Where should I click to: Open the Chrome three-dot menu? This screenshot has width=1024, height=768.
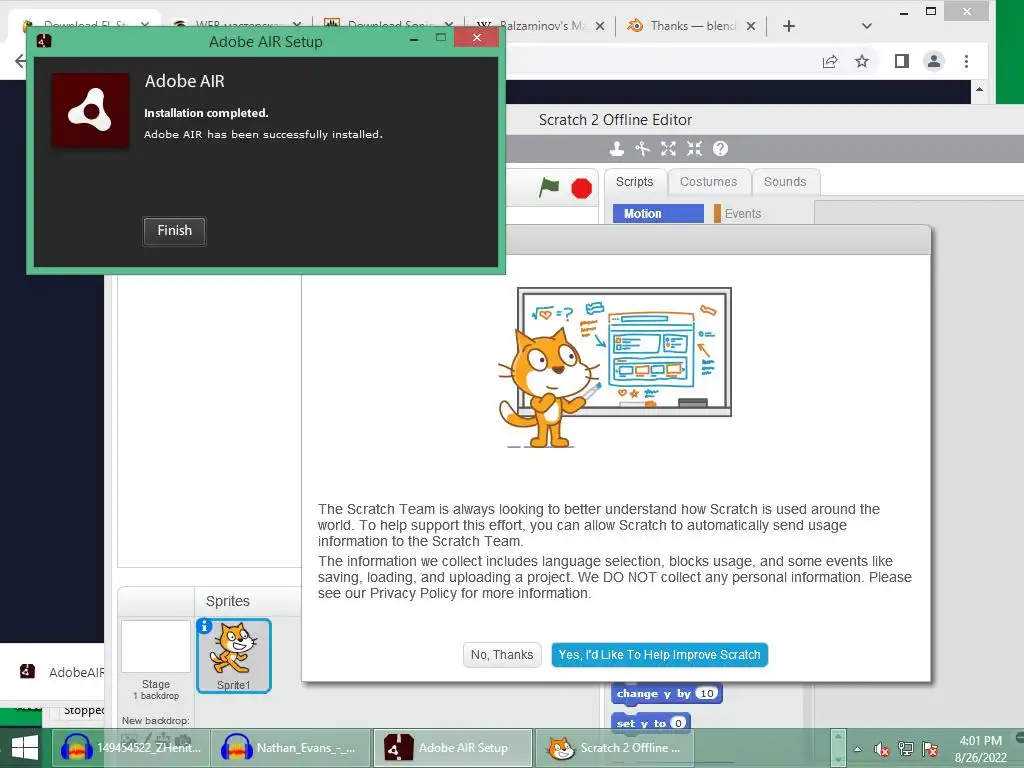tap(967, 61)
